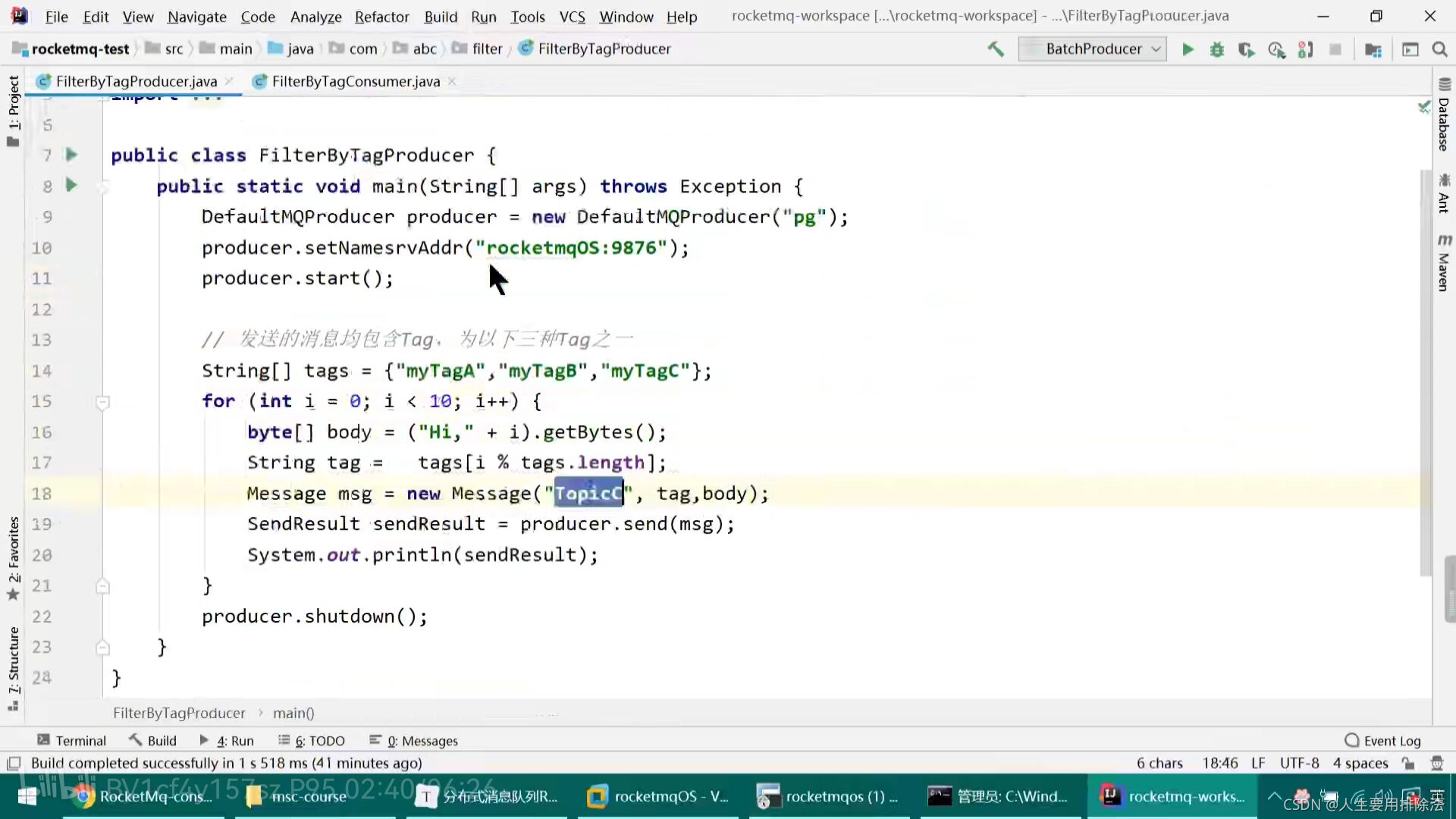Click the Search Everywhere magnifier icon
1456x819 pixels.
pos(1439,49)
